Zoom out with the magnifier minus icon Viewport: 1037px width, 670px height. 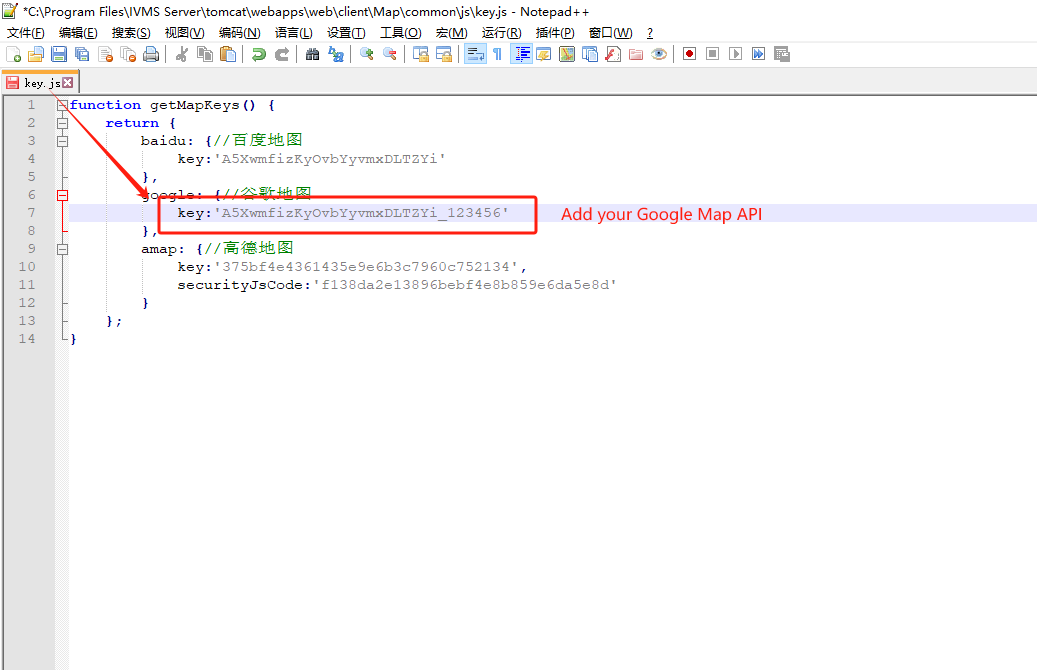pyautogui.click(x=390, y=54)
